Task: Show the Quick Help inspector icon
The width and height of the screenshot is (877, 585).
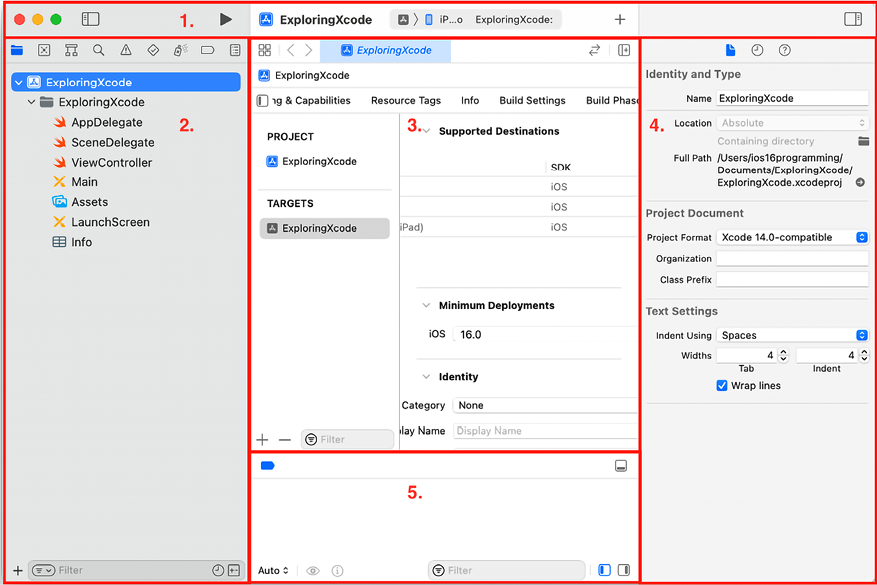Action: pos(785,50)
